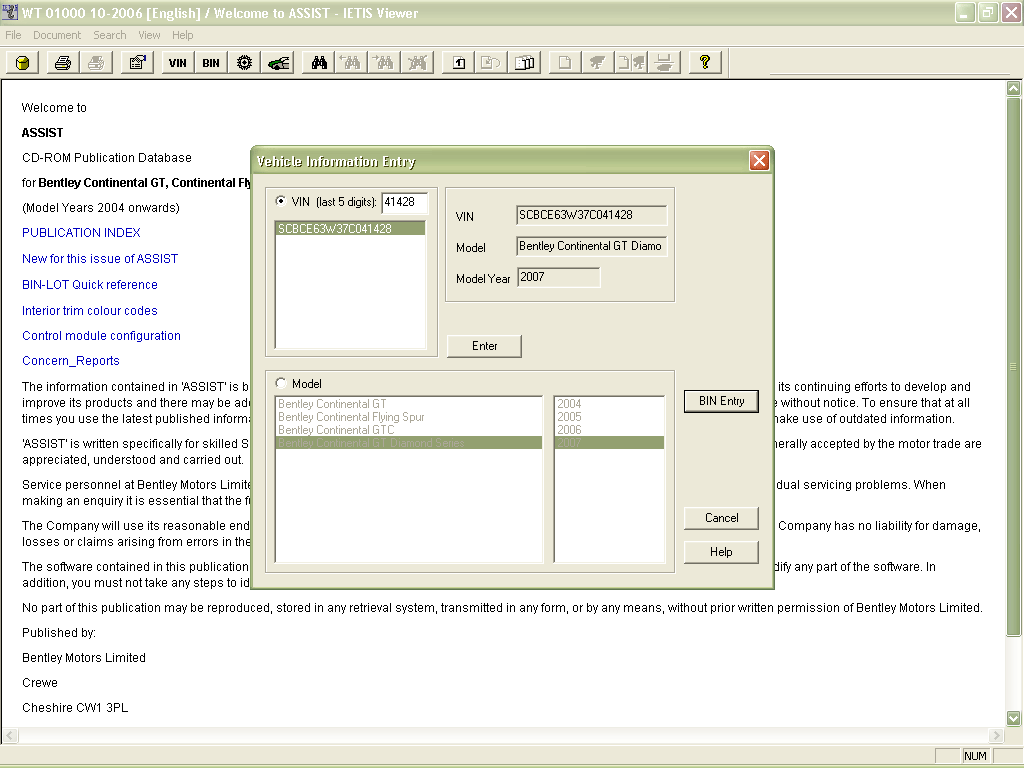This screenshot has height=768, width=1024.
Task: Click the Model Year field showing 2007
Action: 558,277
